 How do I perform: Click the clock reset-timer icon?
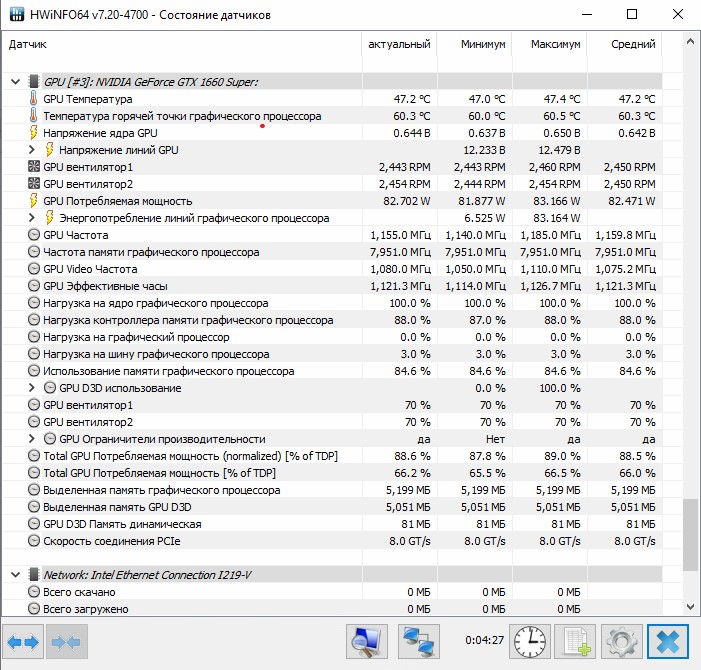[x=530, y=642]
